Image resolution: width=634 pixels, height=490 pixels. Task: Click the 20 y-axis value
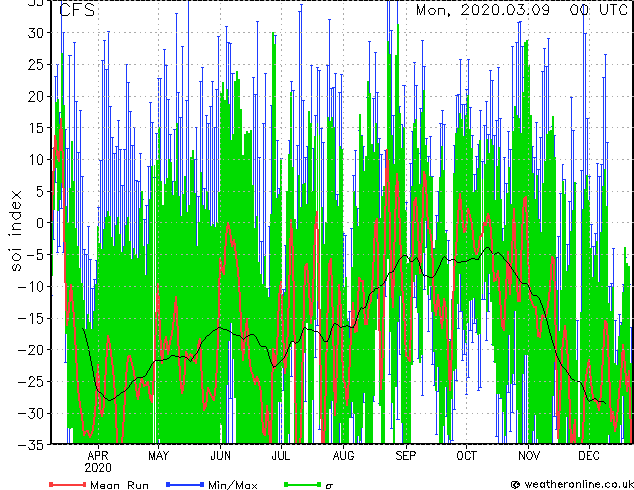coord(36,96)
